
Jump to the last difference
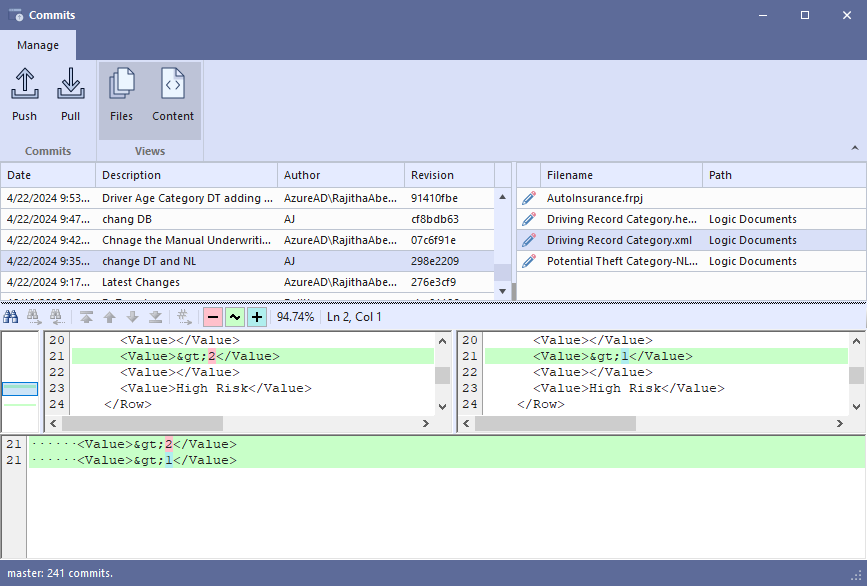(x=156, y=317)
